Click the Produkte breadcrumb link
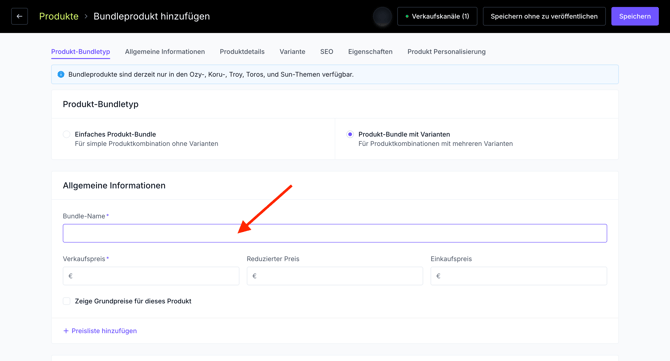Viewport: 670px width, 361px height. coord(59,16)
